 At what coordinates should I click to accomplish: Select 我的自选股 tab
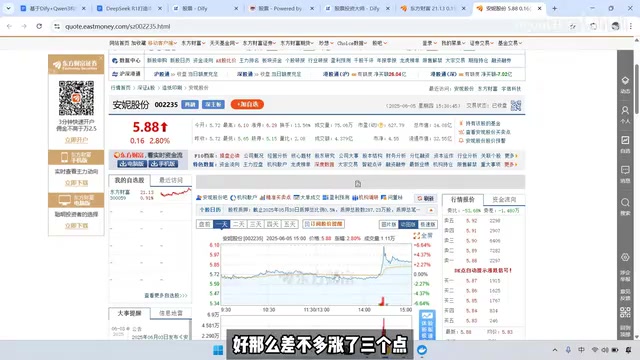(x=129, y=180)
